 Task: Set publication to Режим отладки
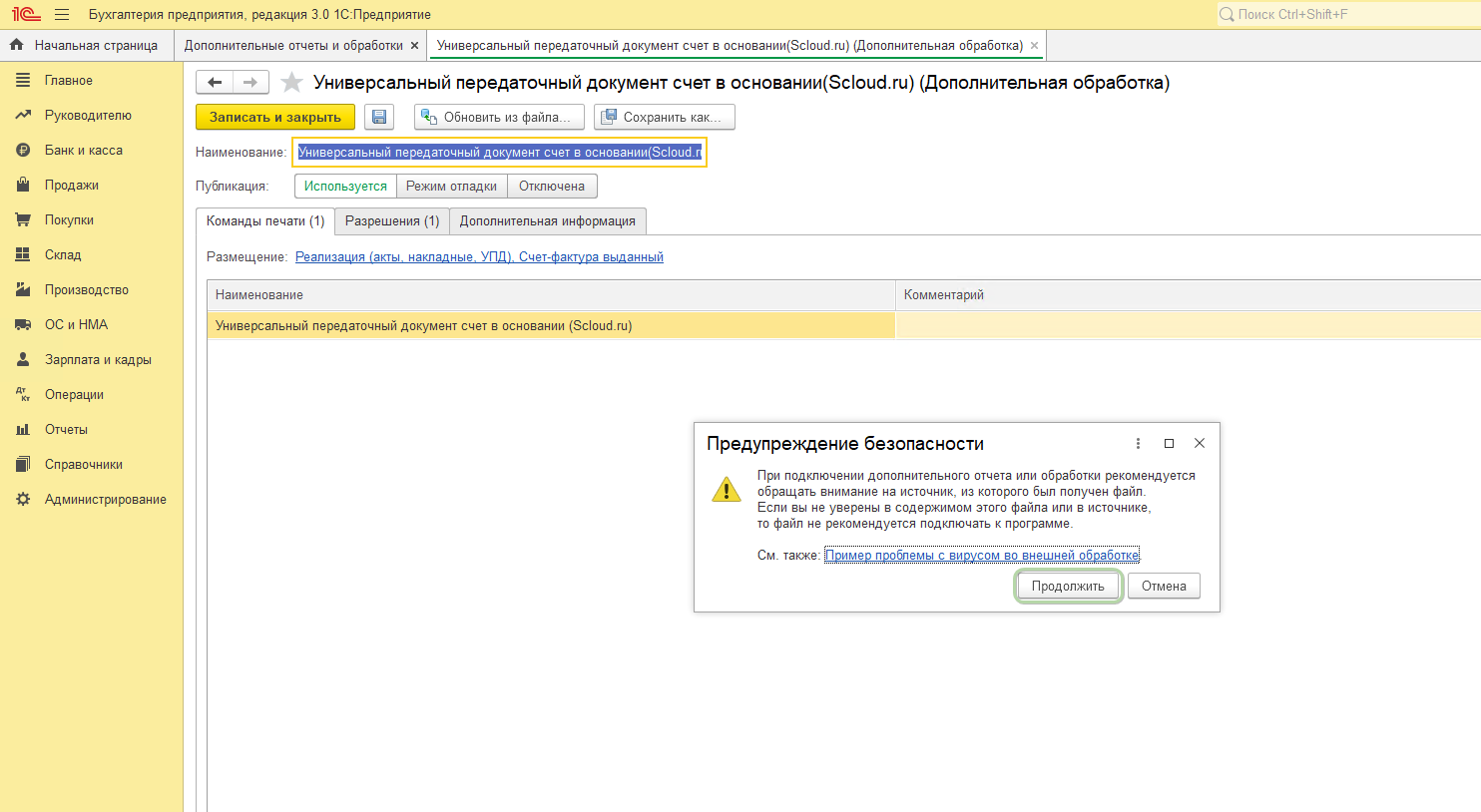point(451,187)
